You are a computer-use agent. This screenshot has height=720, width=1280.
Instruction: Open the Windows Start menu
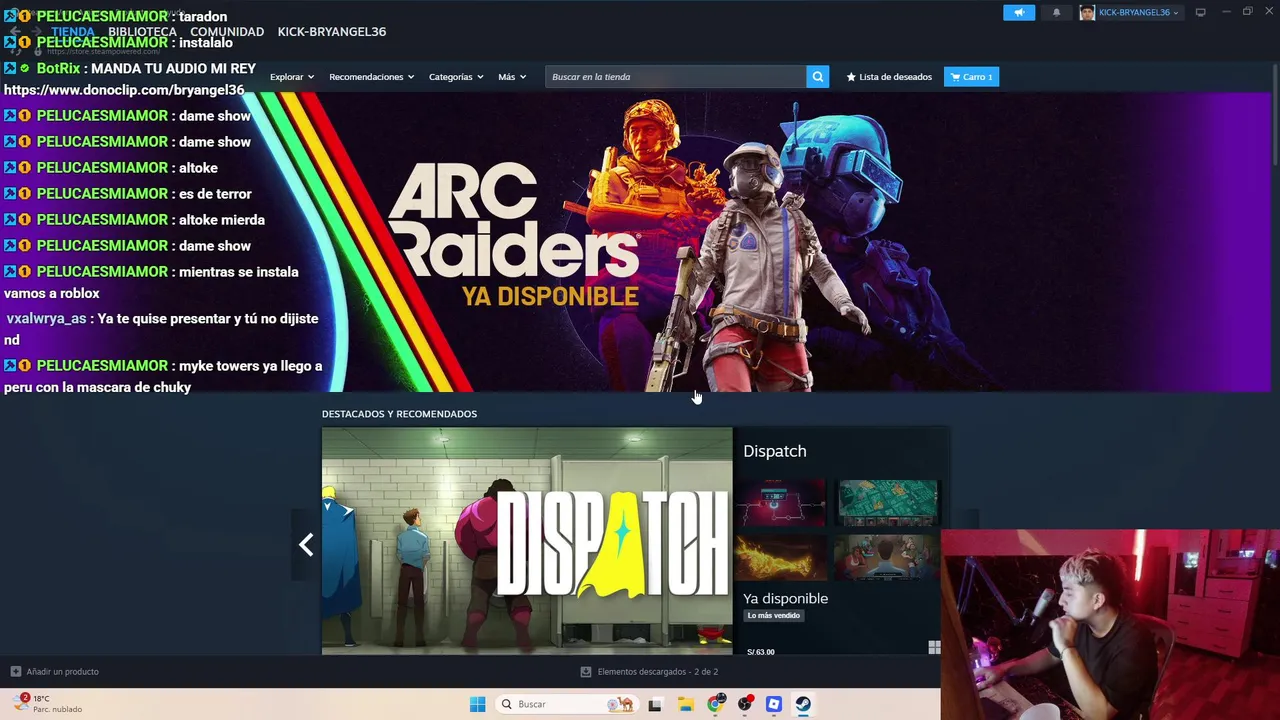pyautogui.click(x=477, y=704)
